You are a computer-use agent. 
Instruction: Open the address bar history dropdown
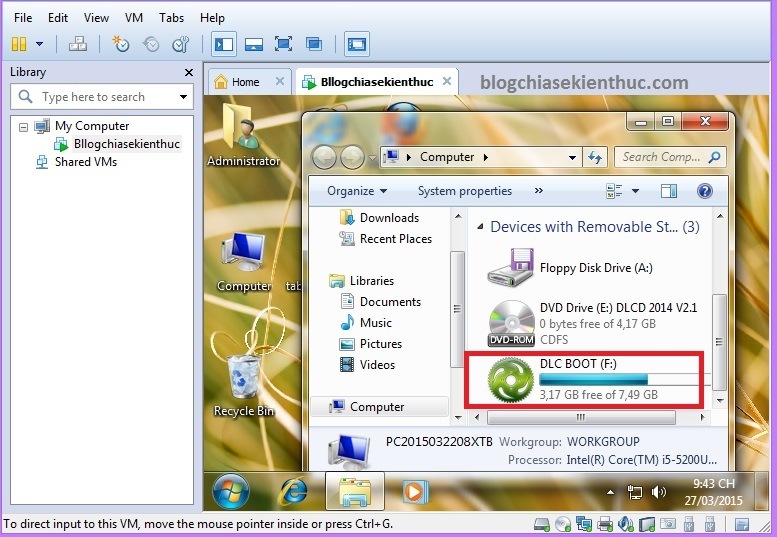tap(572, 158)
